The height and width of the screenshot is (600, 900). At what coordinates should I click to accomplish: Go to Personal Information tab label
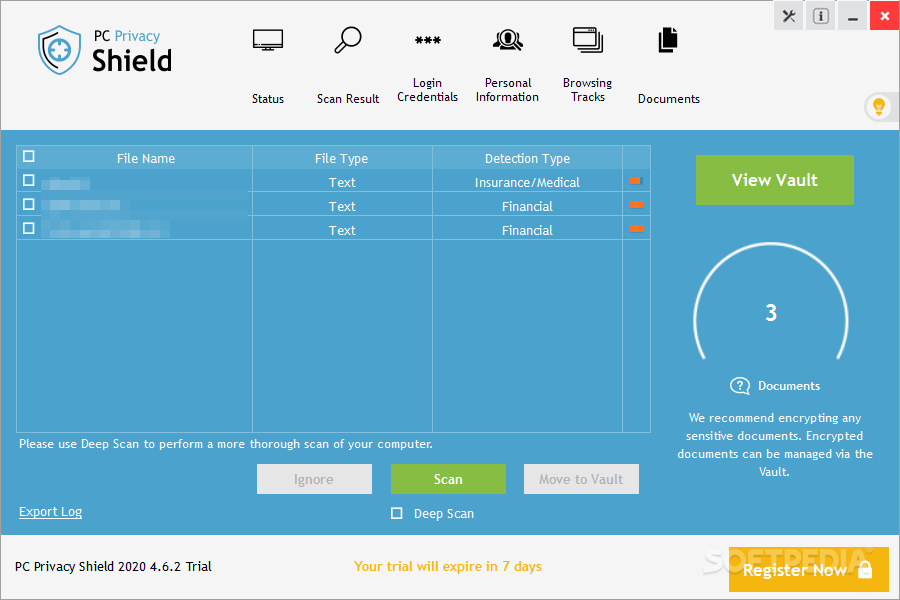pyautogui.click(x=507, y=90)
